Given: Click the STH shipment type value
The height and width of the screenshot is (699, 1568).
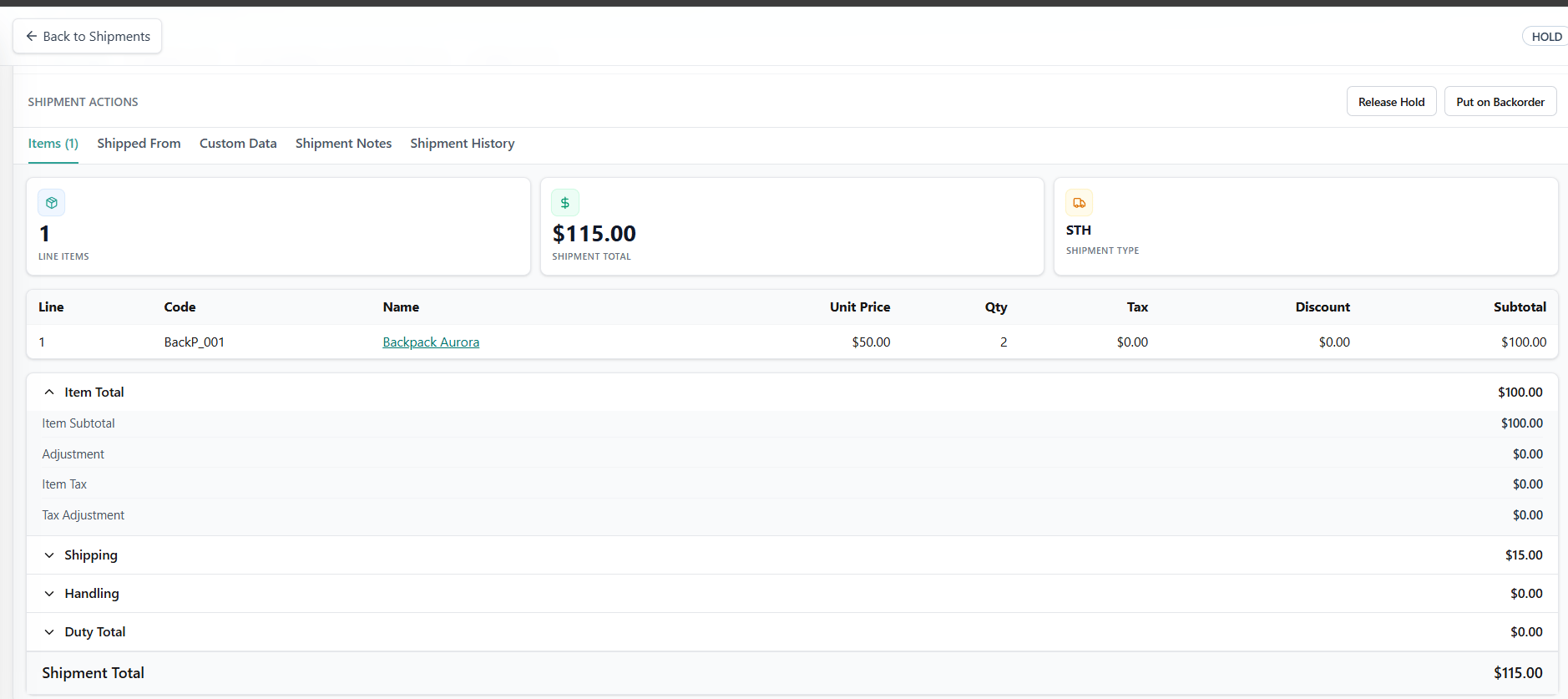Looking at the screenshot, I should 1079,230.
